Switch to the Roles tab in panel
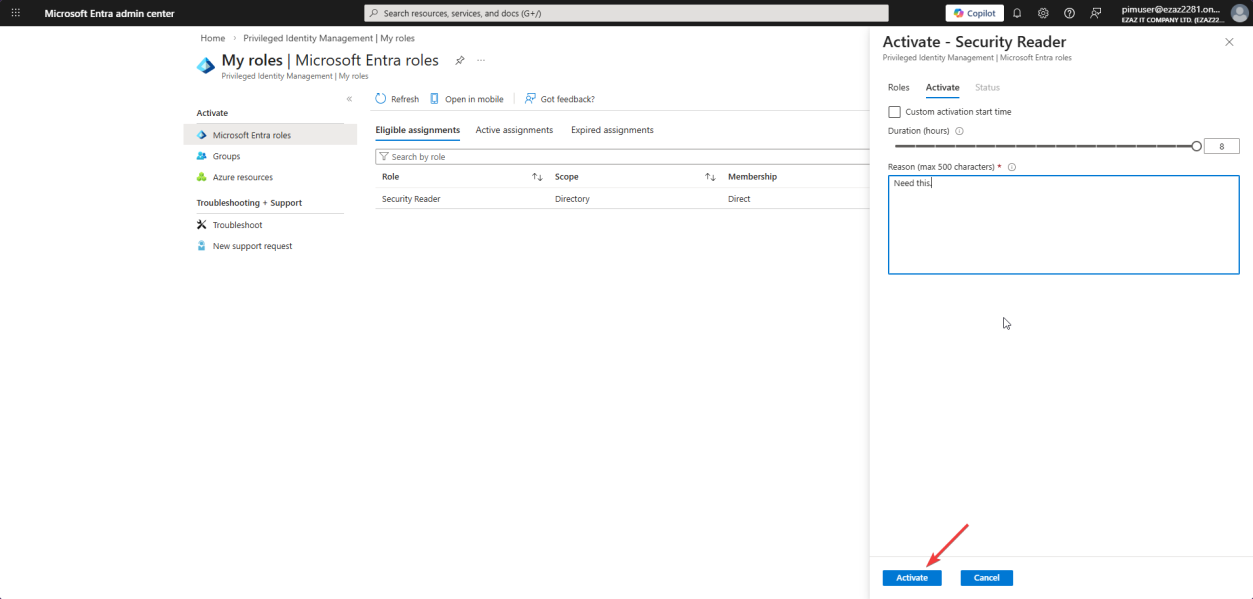Viewport: 1253px width, 599px height. click(899, 88)
